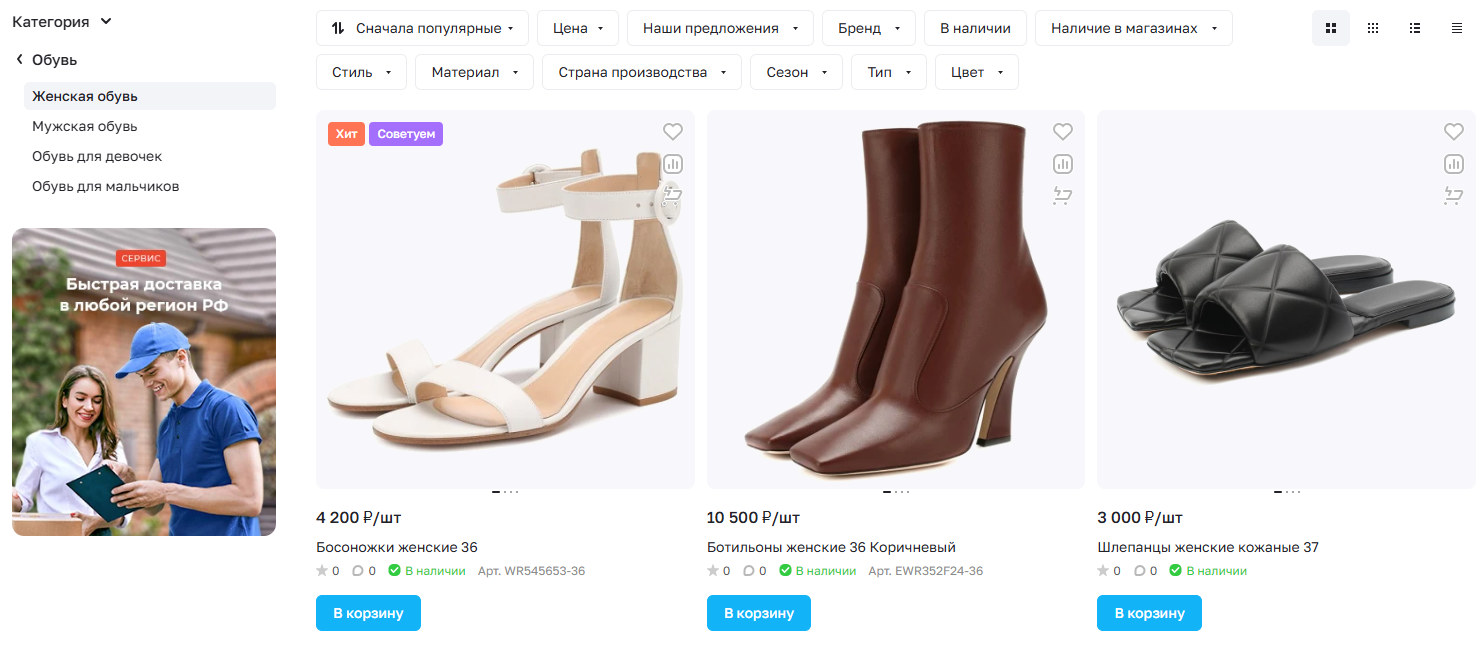This screenshot has height=651, width=1484.
Task: Add 'Босоножки женские 36' to cart
Action: 368,613
